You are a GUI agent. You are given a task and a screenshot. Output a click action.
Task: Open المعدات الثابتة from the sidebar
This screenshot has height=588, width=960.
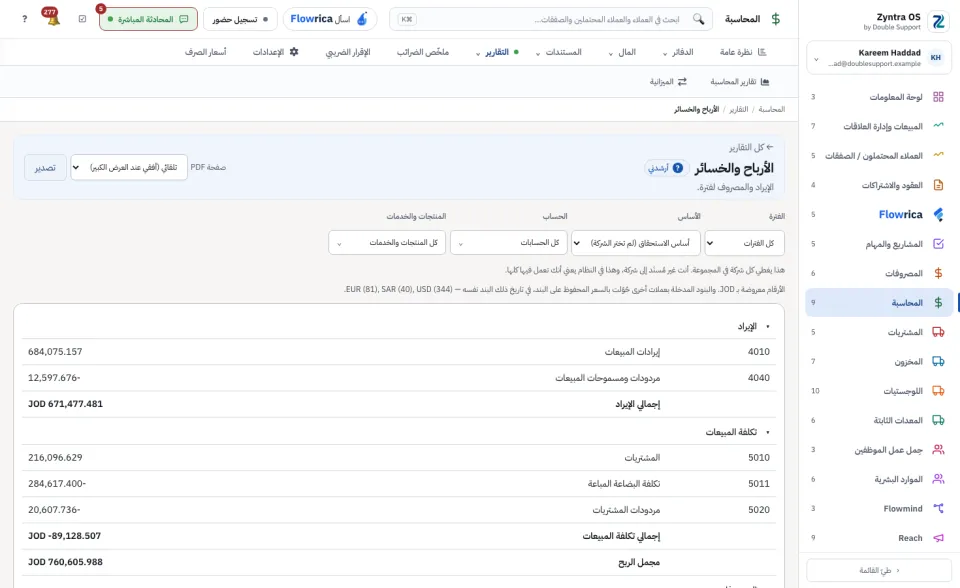click(x=879, y=420)
